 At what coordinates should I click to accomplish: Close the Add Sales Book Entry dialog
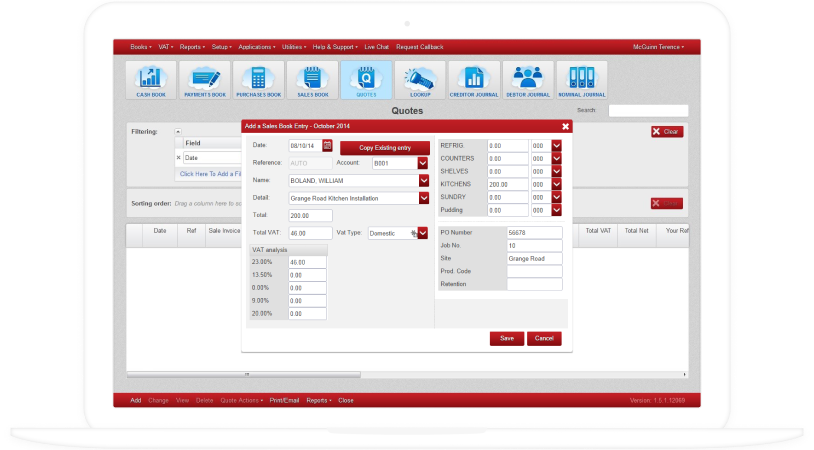point(565,126)
